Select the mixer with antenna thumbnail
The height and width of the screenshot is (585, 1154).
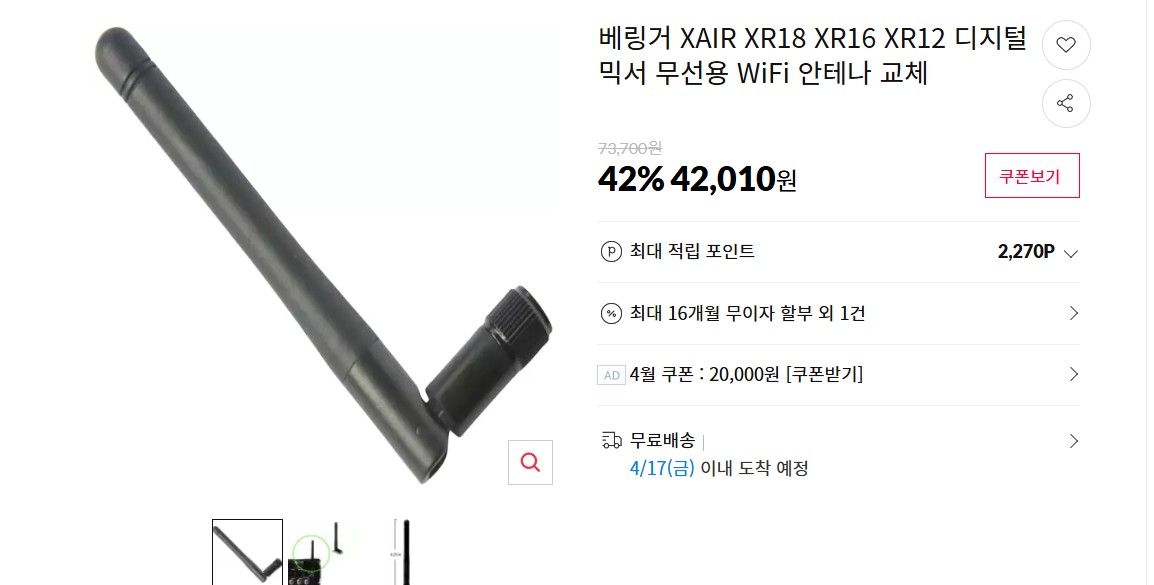coord(321,552)
